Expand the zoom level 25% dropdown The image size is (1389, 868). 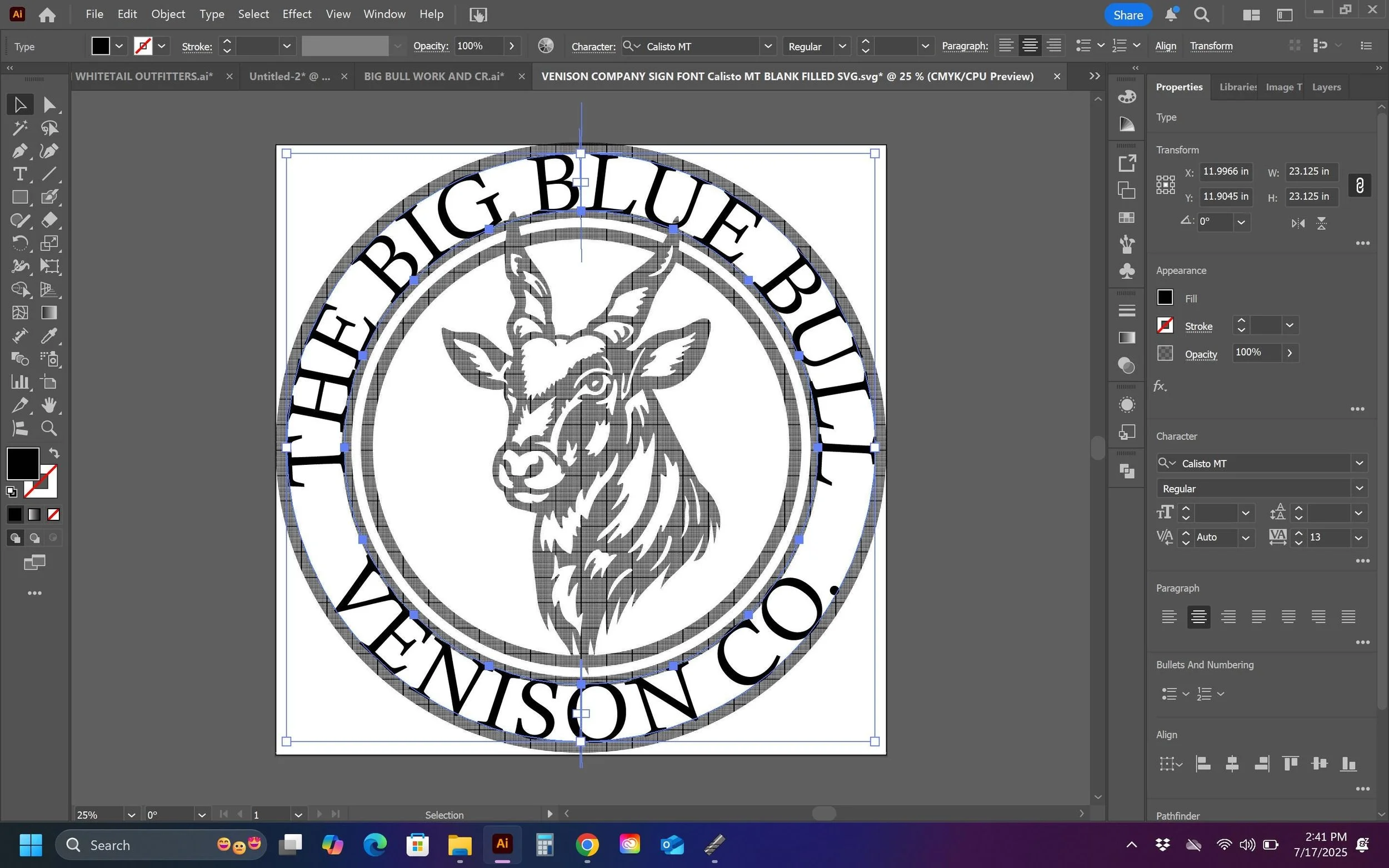132,815
